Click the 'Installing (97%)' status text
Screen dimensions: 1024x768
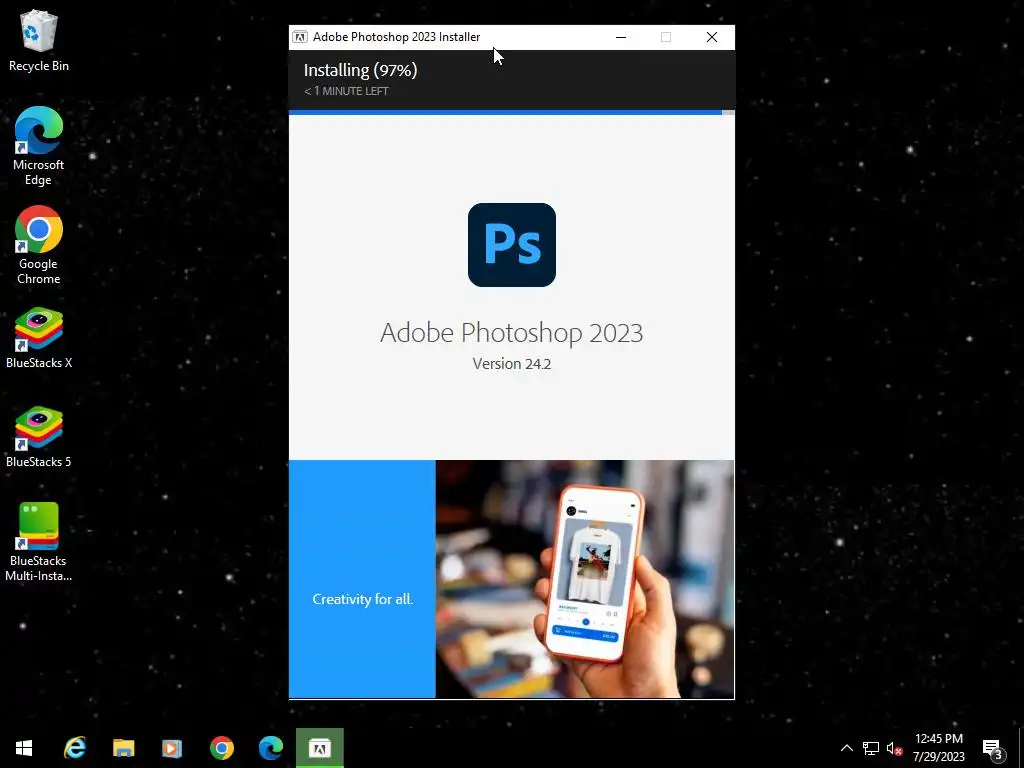pyautogui.click(x=360, y=70)
